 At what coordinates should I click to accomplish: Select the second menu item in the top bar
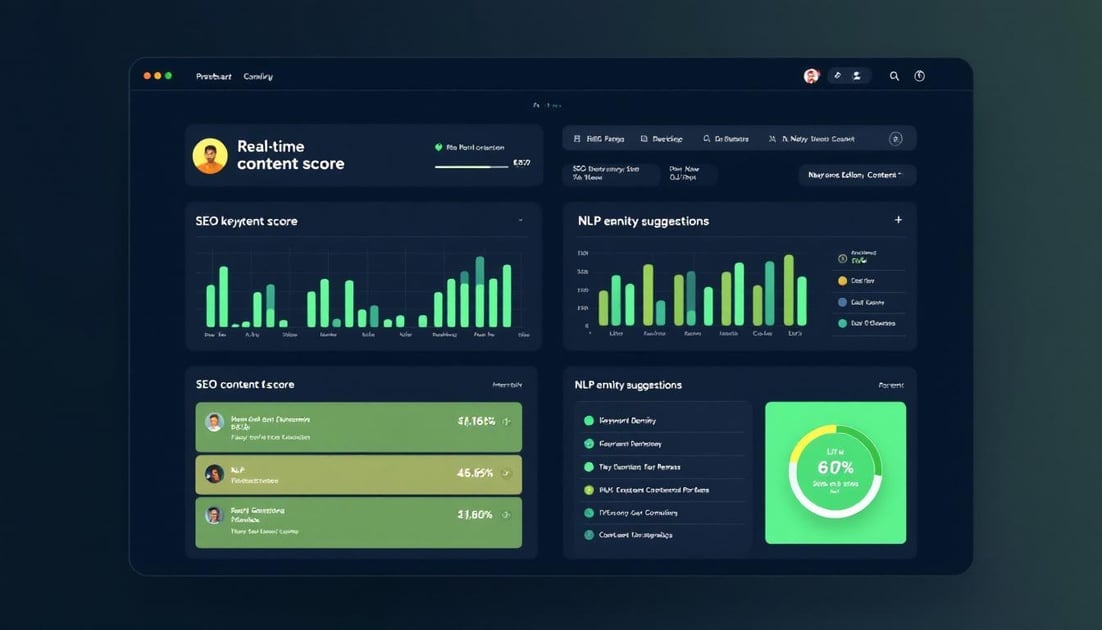tap(258, 76)
